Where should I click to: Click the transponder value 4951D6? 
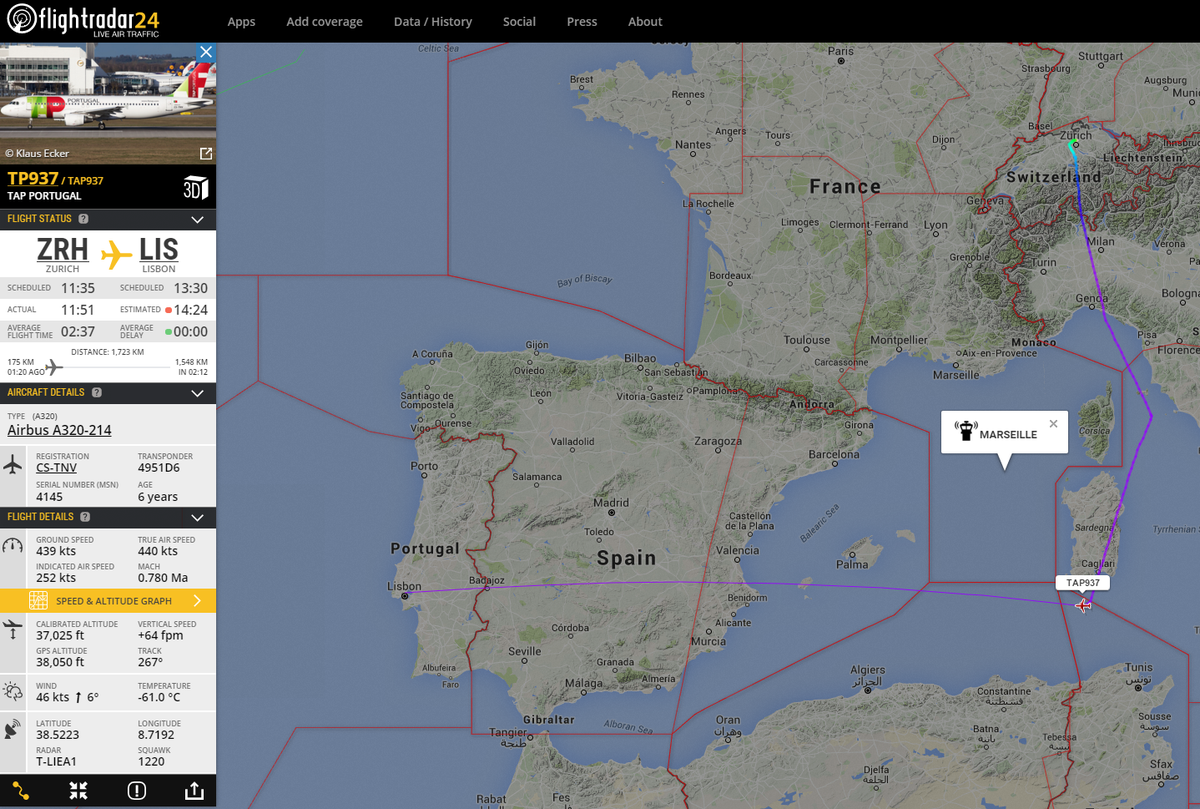(158, 468)
